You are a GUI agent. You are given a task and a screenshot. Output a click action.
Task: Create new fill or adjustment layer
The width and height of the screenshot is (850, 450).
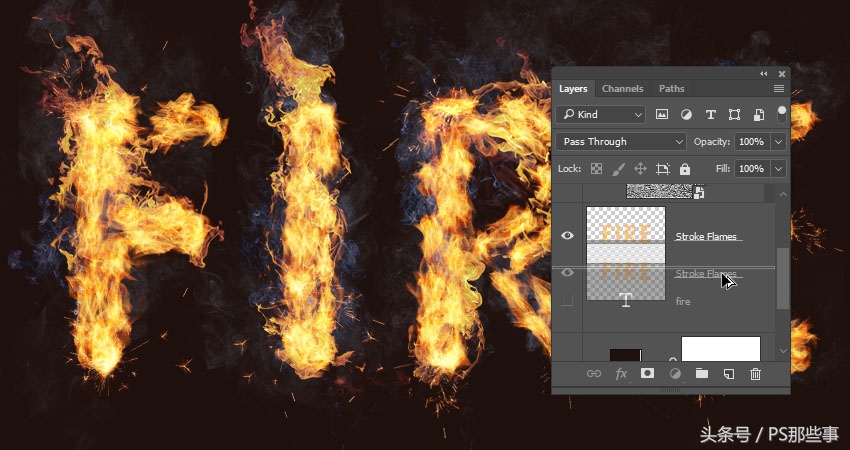(x=675, y=374)
